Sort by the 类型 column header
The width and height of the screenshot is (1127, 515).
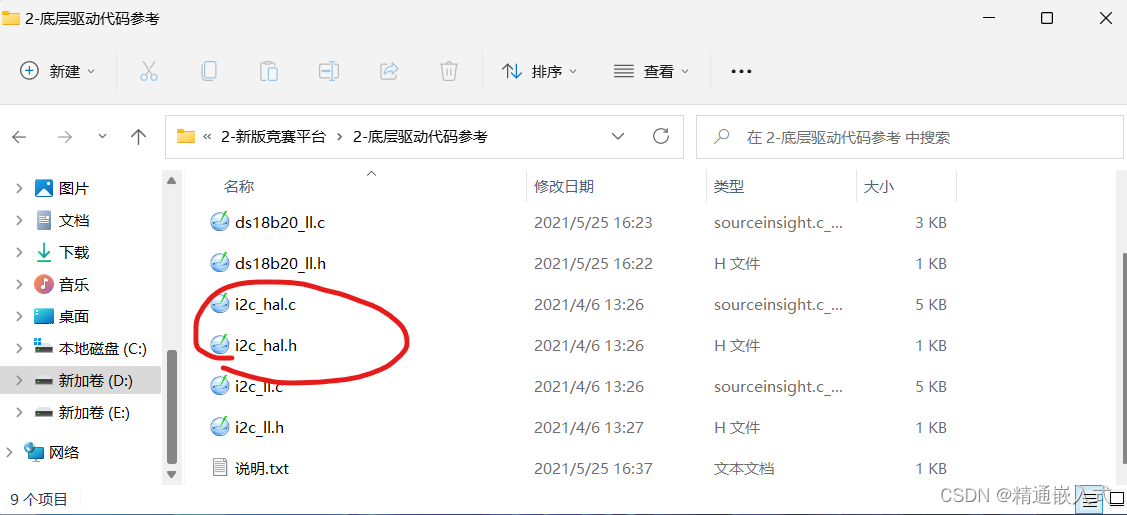(x=729, y=187)
